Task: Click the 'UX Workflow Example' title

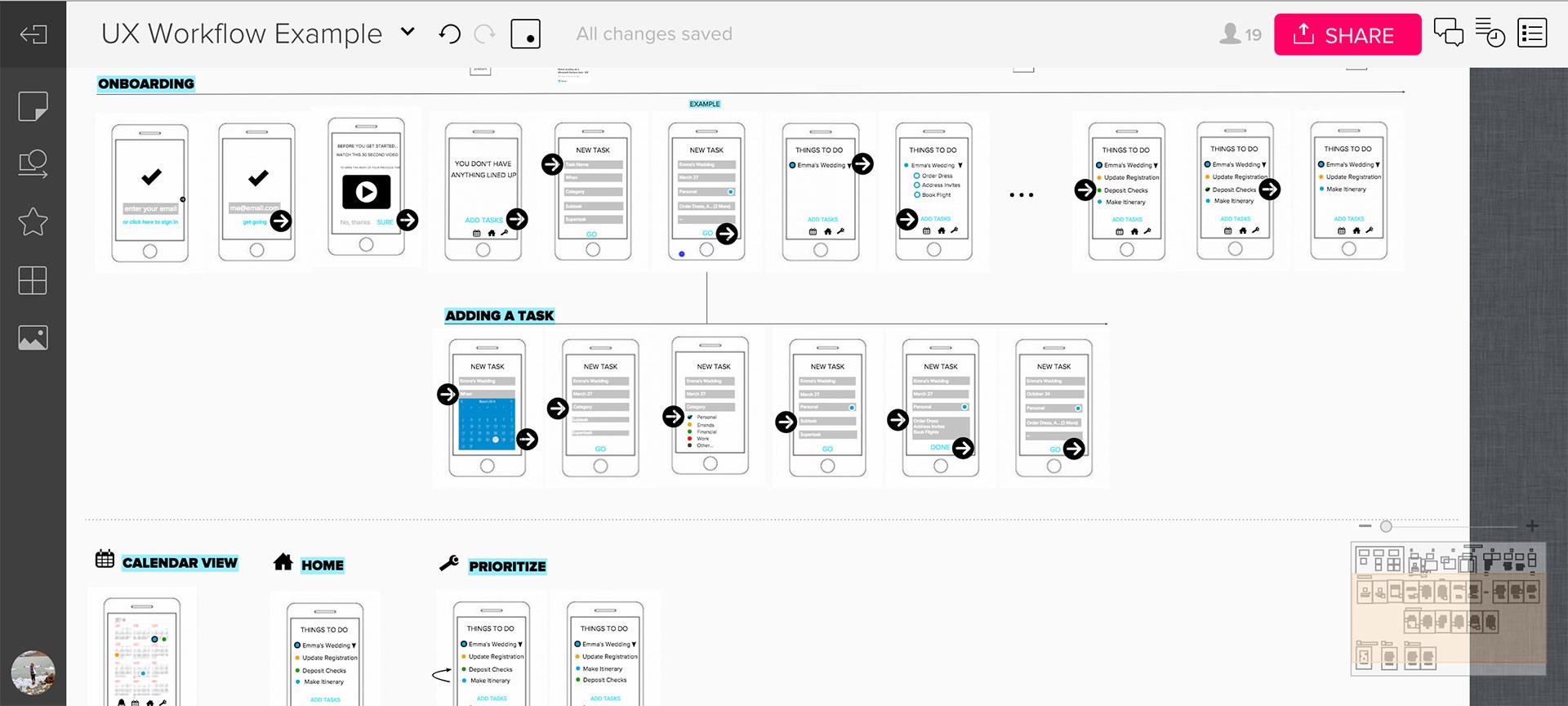Action: [242, 34]
